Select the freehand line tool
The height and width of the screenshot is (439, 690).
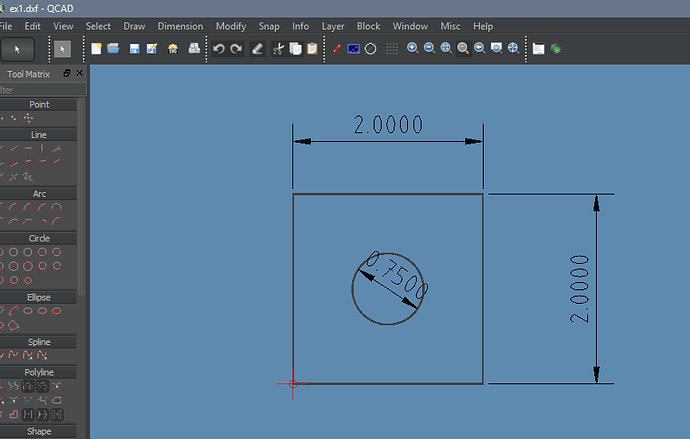(x=28, y=177)
